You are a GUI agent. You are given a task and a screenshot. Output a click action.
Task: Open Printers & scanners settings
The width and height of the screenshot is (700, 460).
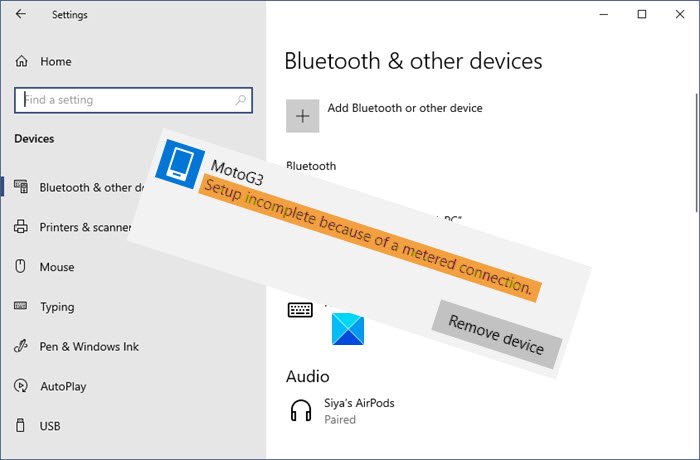tap(74, 227)
